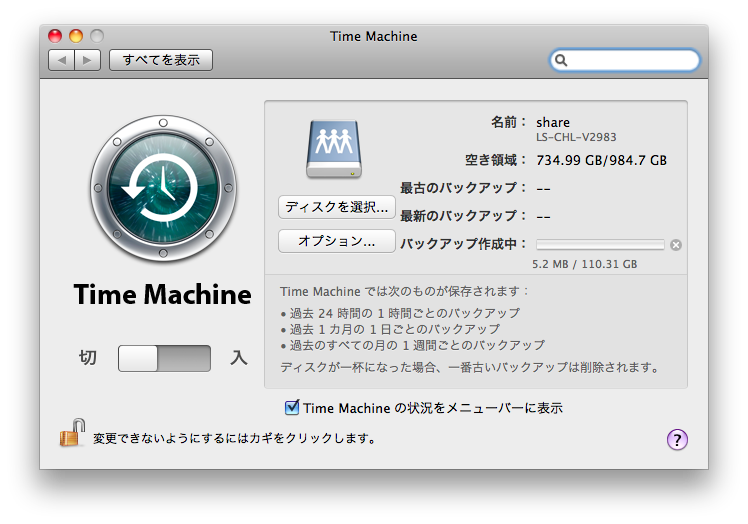Click the '過去のすべての月の 1 週間ごとのバックアップ' line
Screen dimensions: 748x524
pos(417,345)
